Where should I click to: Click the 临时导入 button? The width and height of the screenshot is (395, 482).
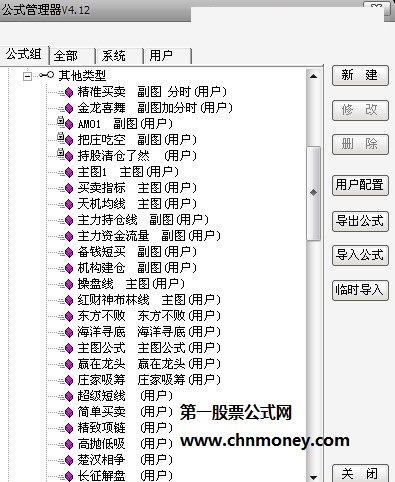click(x=360, y=290)
